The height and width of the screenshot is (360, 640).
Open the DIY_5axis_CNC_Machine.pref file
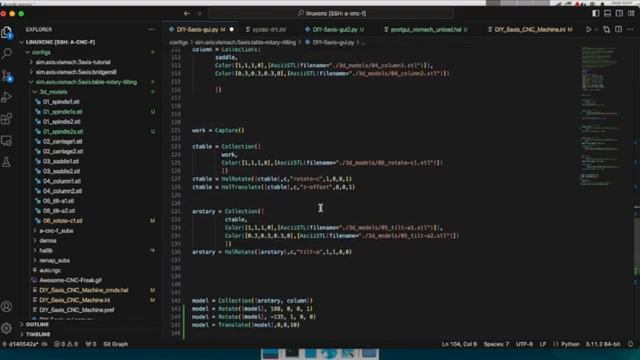pyautogui.click(x=77, y=310)
